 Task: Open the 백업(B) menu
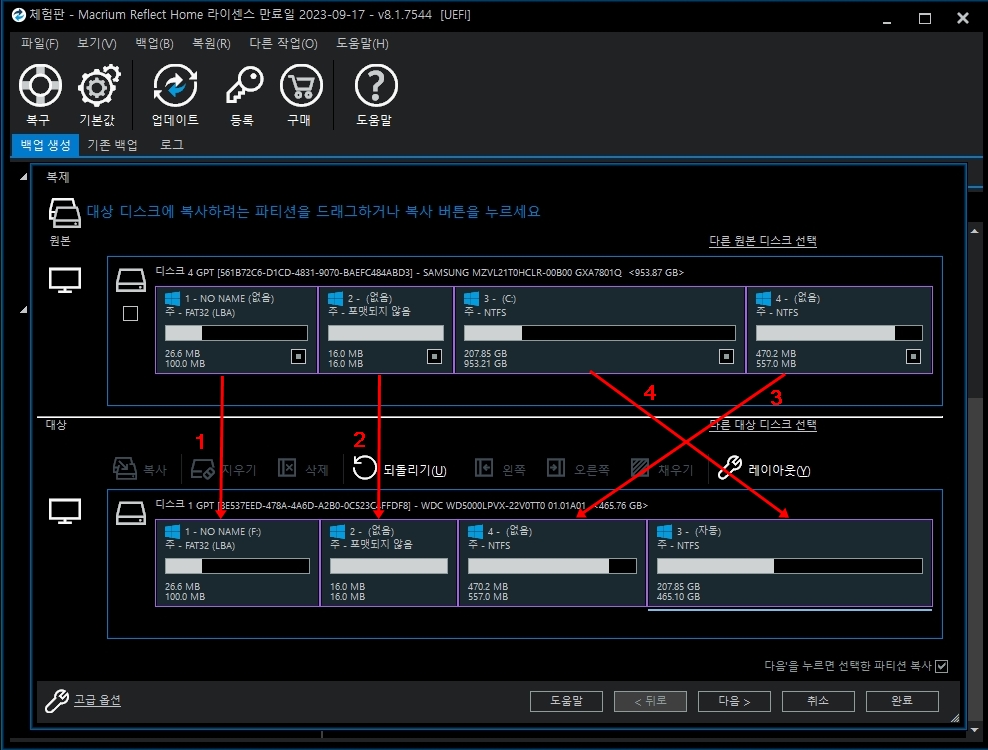(154, 43)
